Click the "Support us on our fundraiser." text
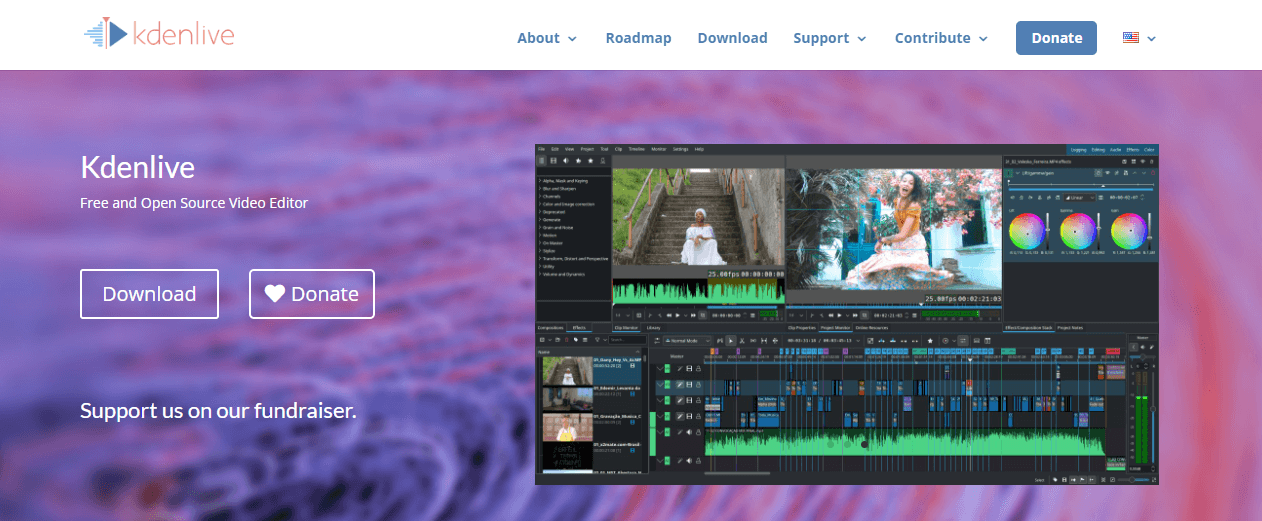1262x521 pixels. (x=218, y=410)
